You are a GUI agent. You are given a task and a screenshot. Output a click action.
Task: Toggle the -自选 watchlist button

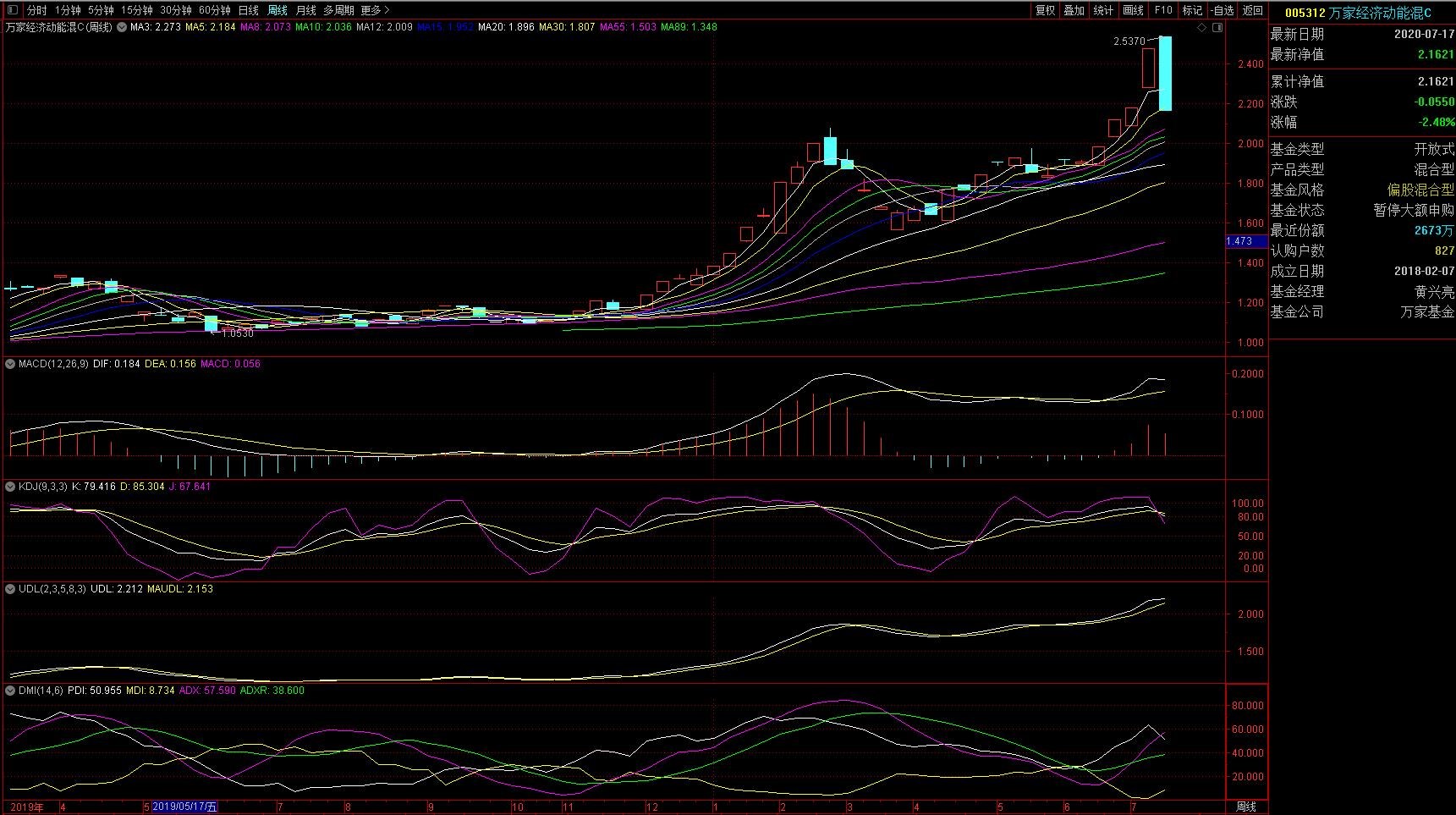1222,10
